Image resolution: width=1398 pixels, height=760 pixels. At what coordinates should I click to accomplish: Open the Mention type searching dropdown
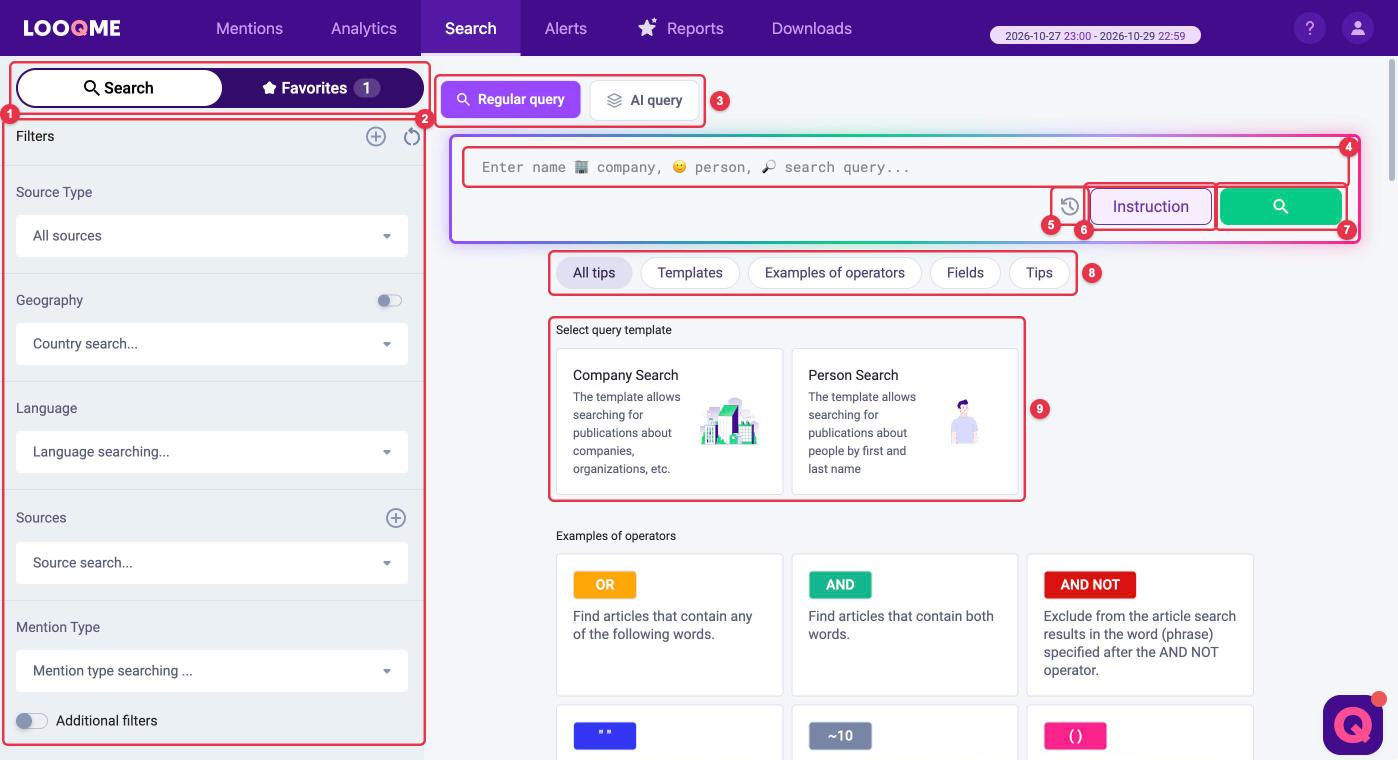coord(212,671)
